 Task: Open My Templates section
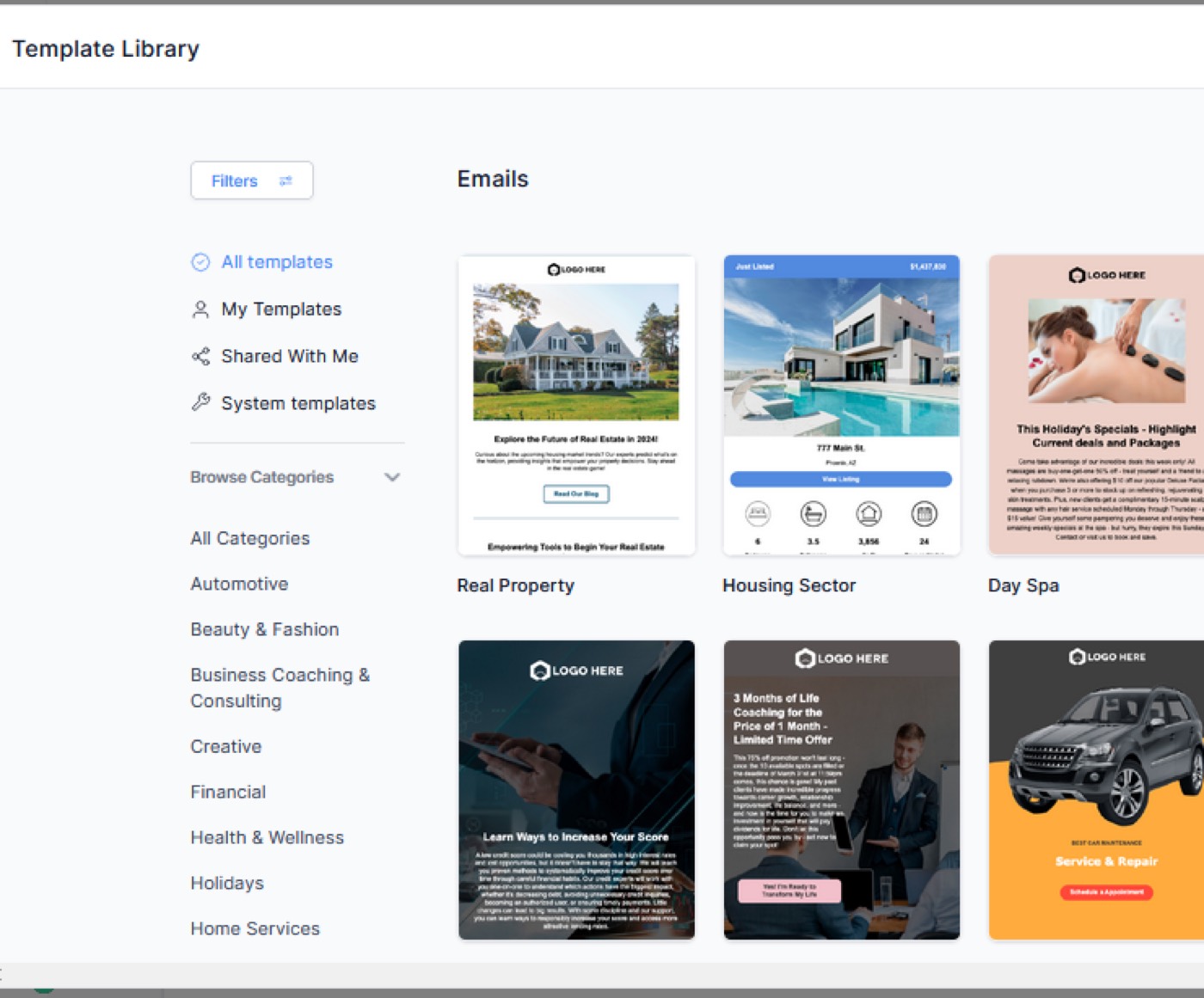tap(281, 309)
